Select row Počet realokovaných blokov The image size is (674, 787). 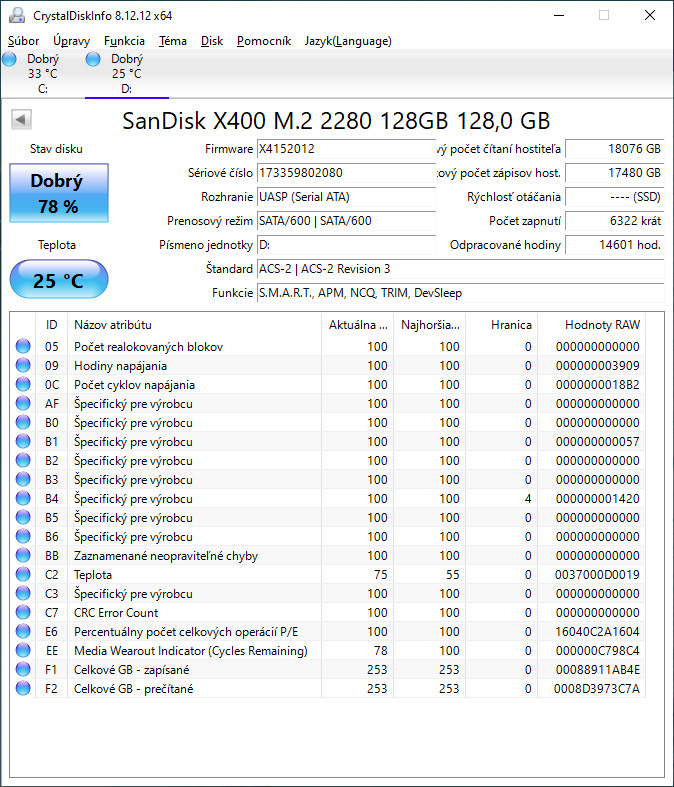(328, 346)
